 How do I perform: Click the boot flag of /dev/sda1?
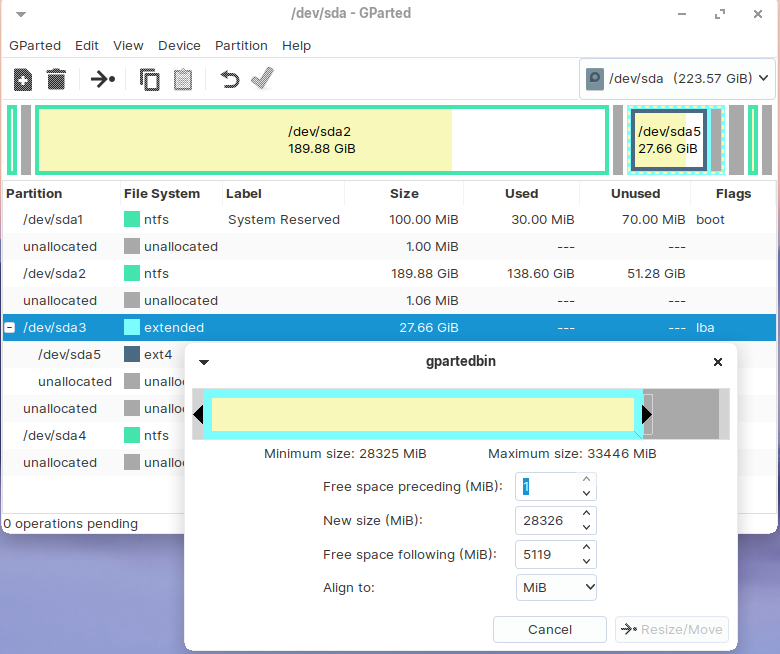(x=710, y=219)
